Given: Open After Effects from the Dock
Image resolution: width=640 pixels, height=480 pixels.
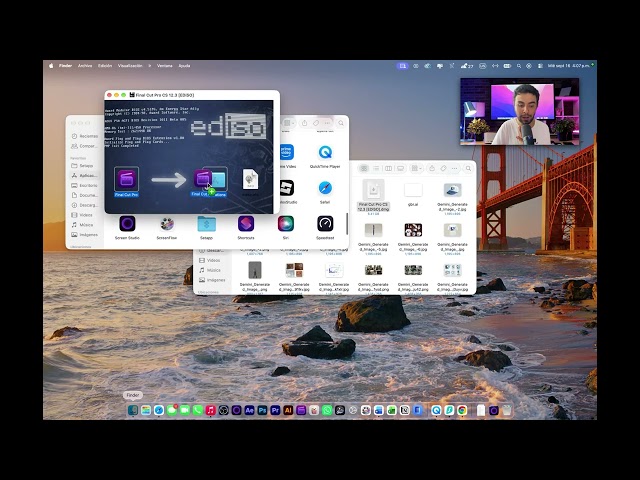Looking at the screenshot, I should point(249,410).
